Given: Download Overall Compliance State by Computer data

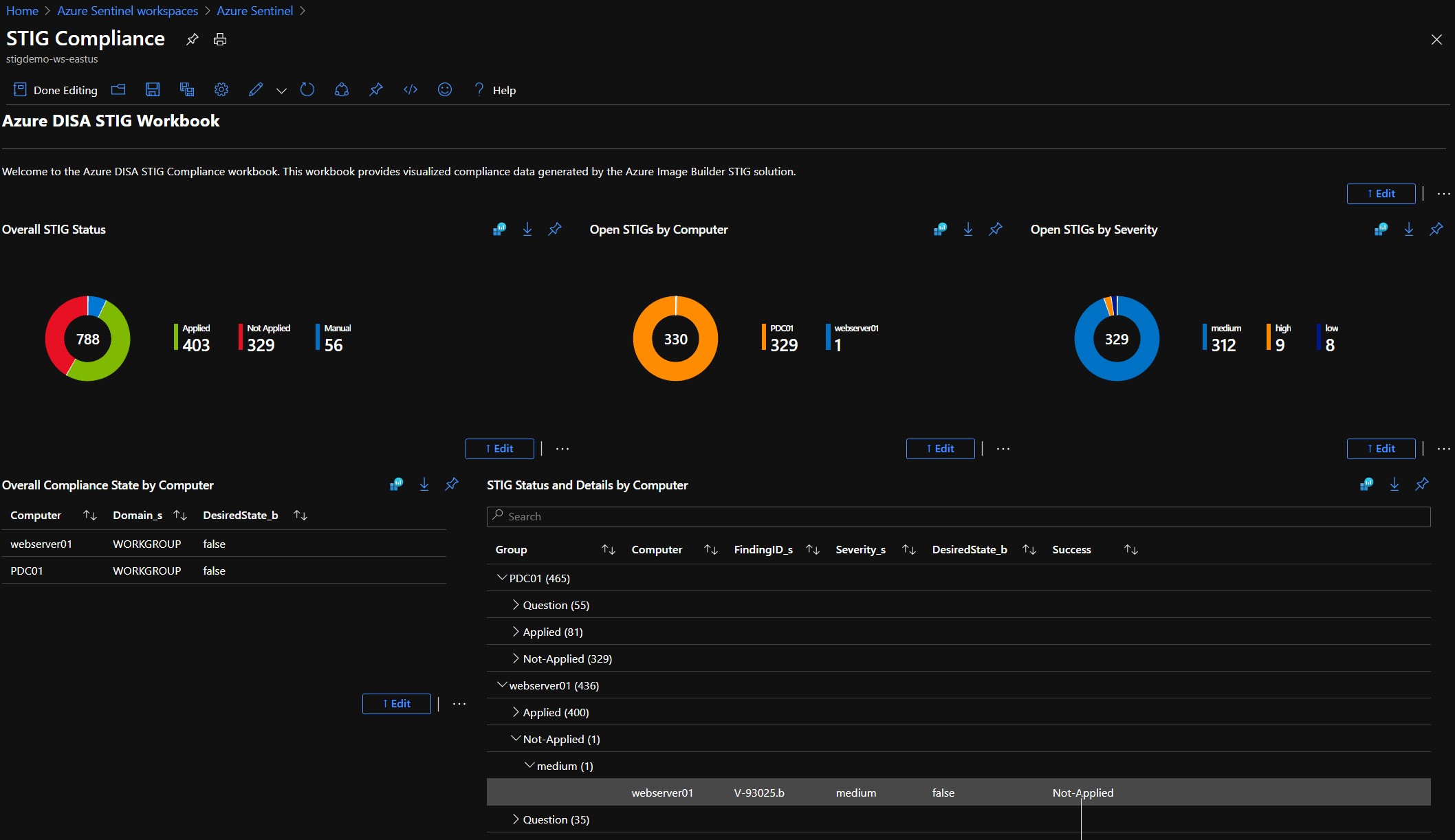Looking at the screenshot, I should (x=424, y=484).
